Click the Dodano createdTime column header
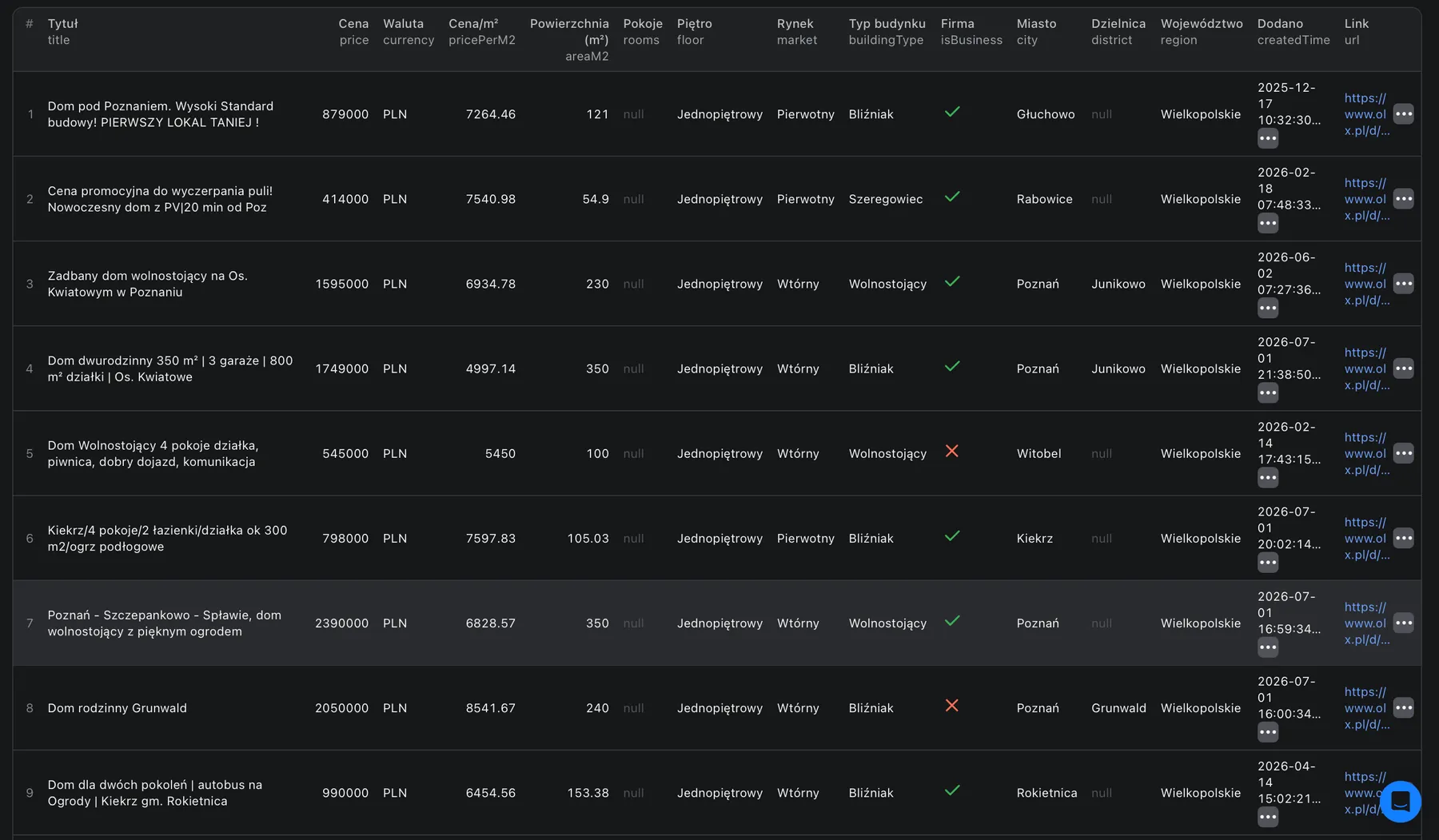 pos(1294,32)
